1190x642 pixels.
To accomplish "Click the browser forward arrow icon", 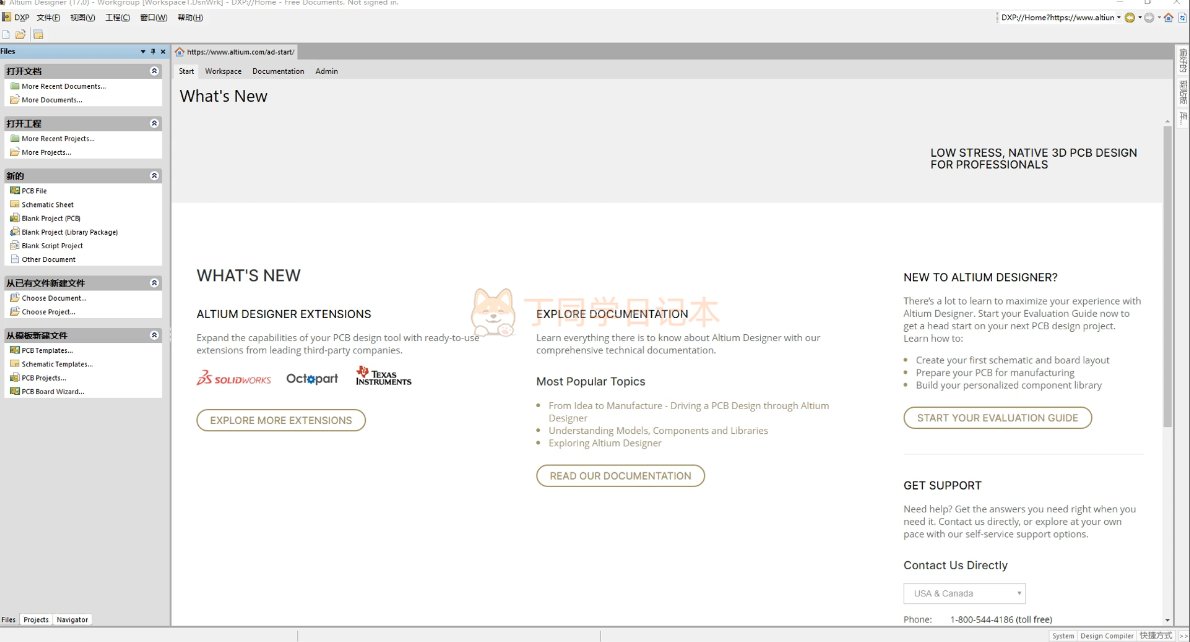I will coord(1149,17).
